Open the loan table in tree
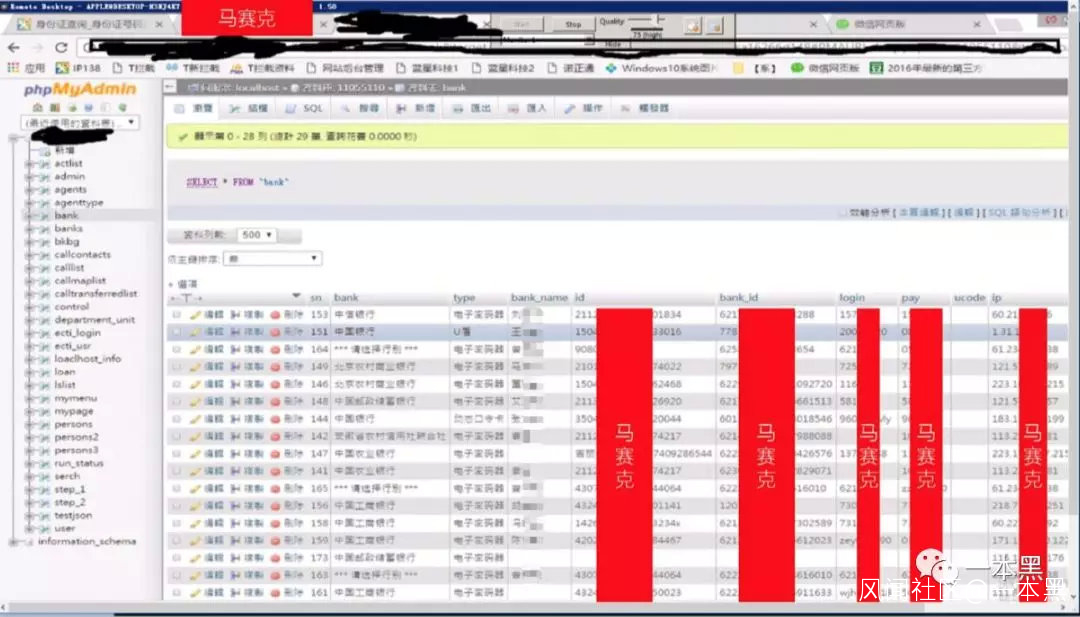 65,372
